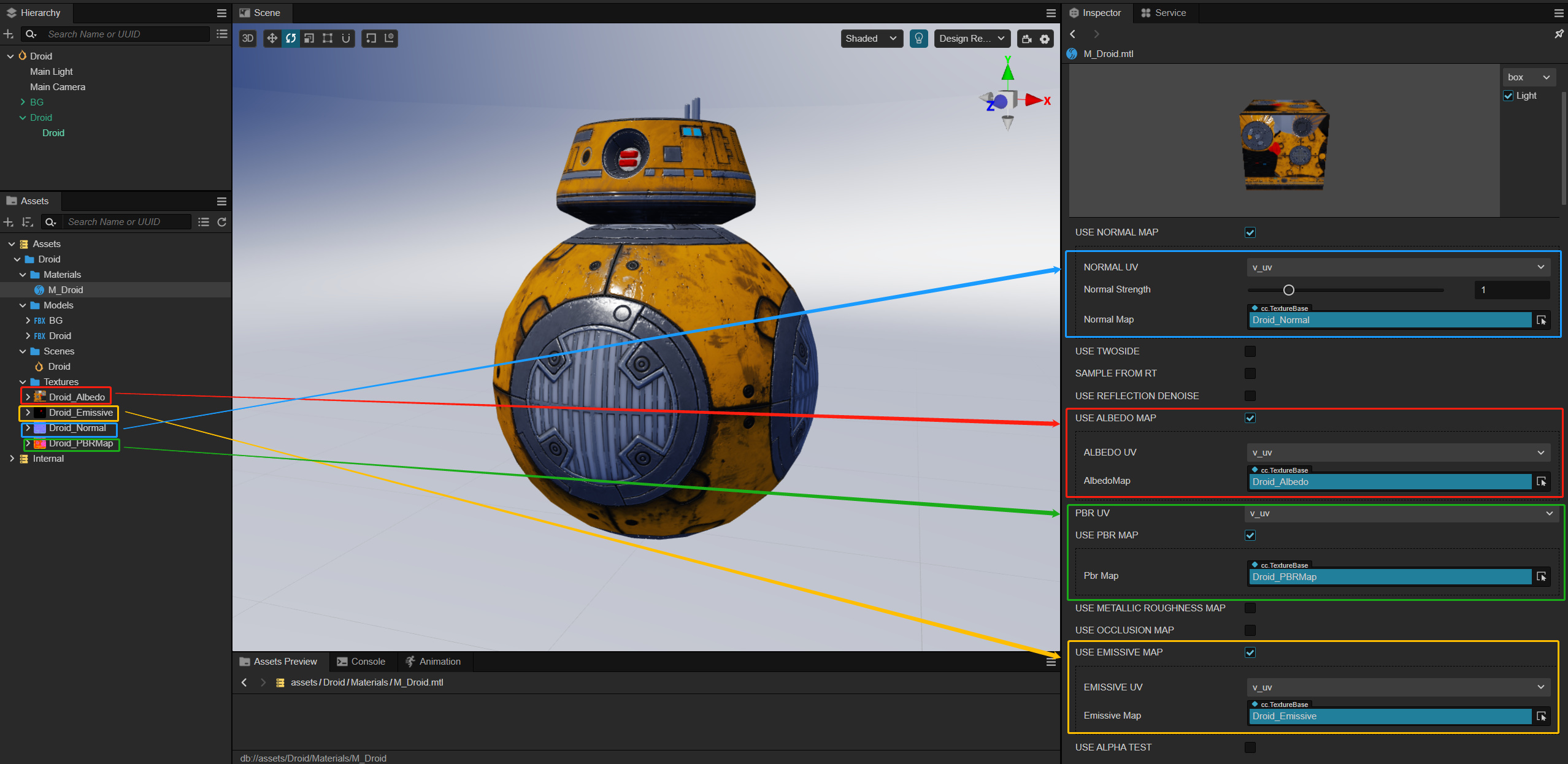Click the 3D view mode button

tap(248, 39)
